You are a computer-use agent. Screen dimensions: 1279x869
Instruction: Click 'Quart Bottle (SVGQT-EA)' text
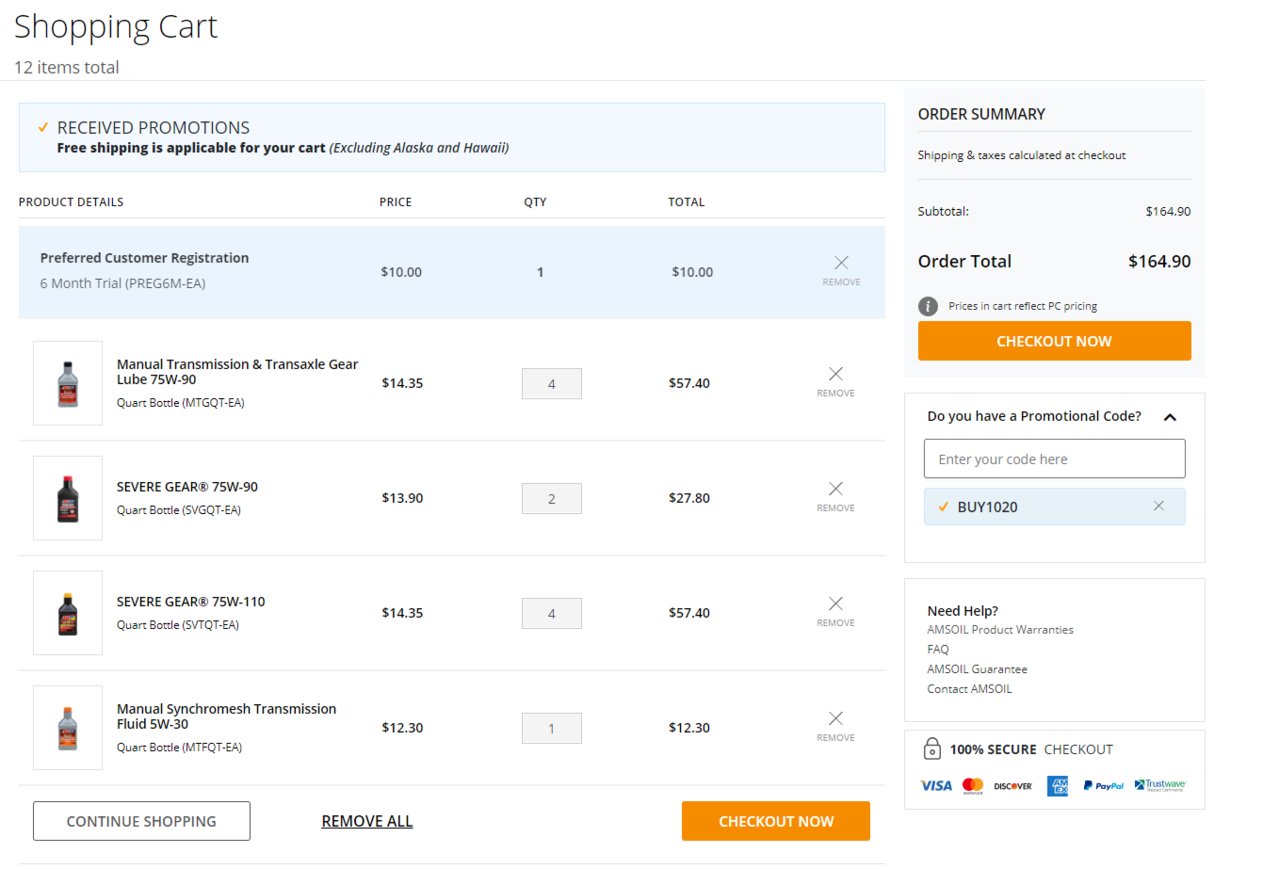179,510
